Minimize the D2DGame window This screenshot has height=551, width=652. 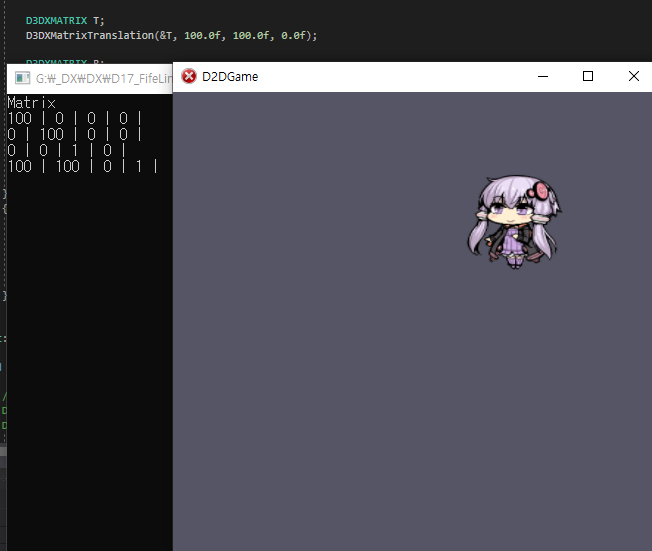[543, 77]
